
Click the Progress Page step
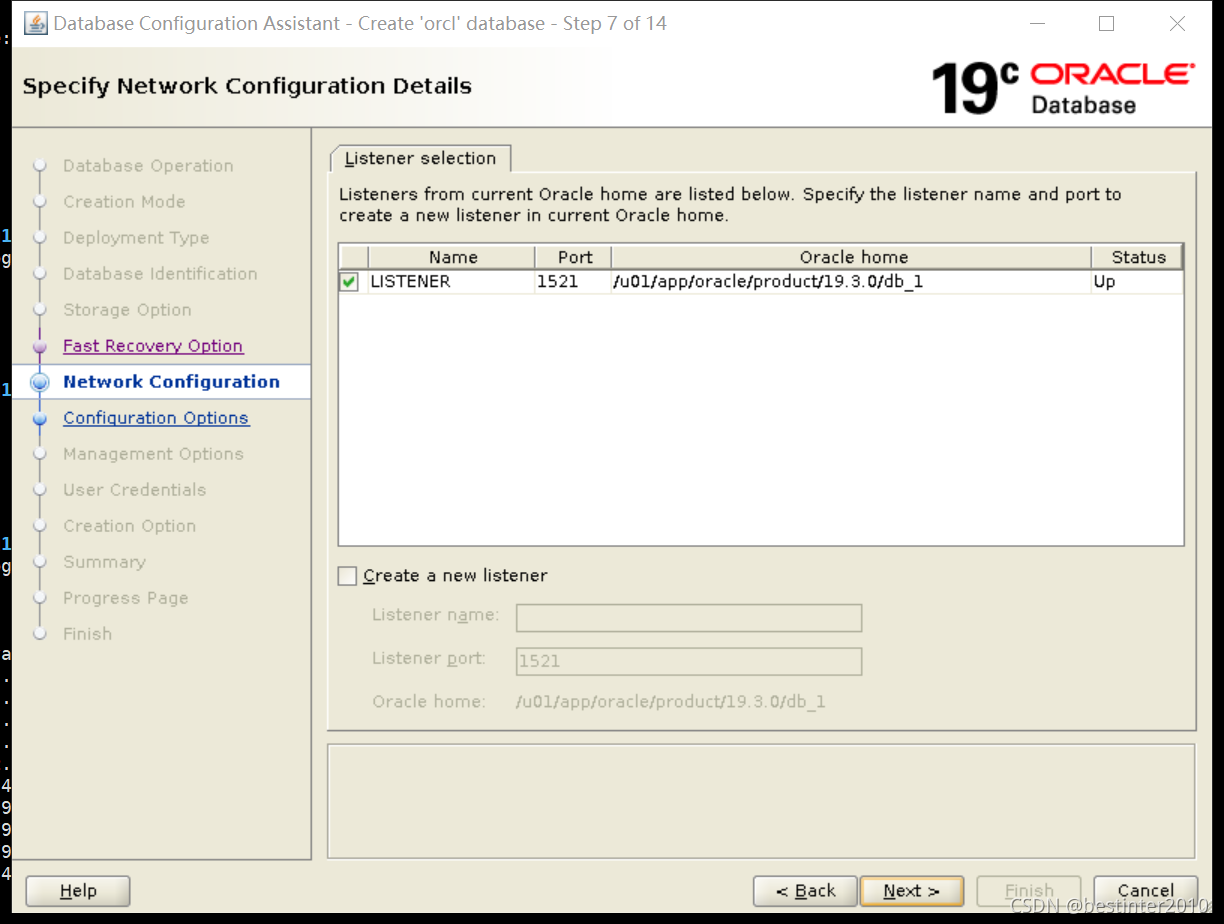pyautogui.click(x=125, y=598)
